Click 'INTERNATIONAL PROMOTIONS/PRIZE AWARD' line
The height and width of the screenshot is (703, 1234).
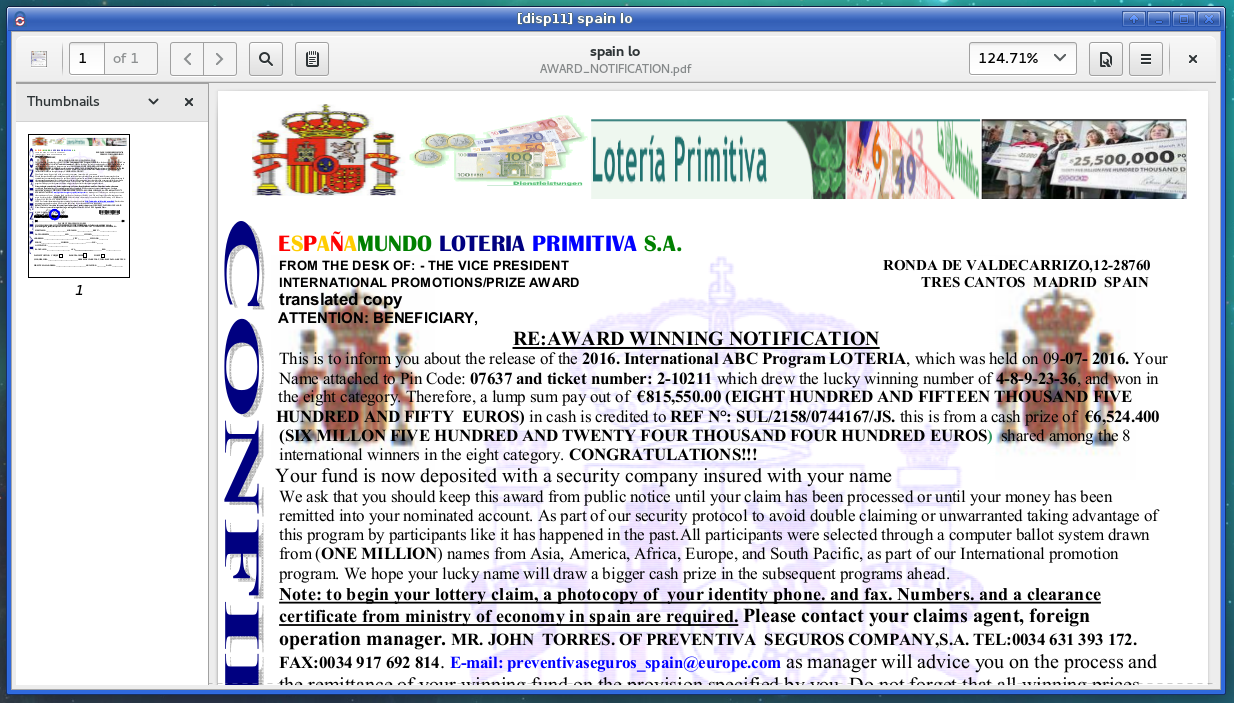[429, 282]
